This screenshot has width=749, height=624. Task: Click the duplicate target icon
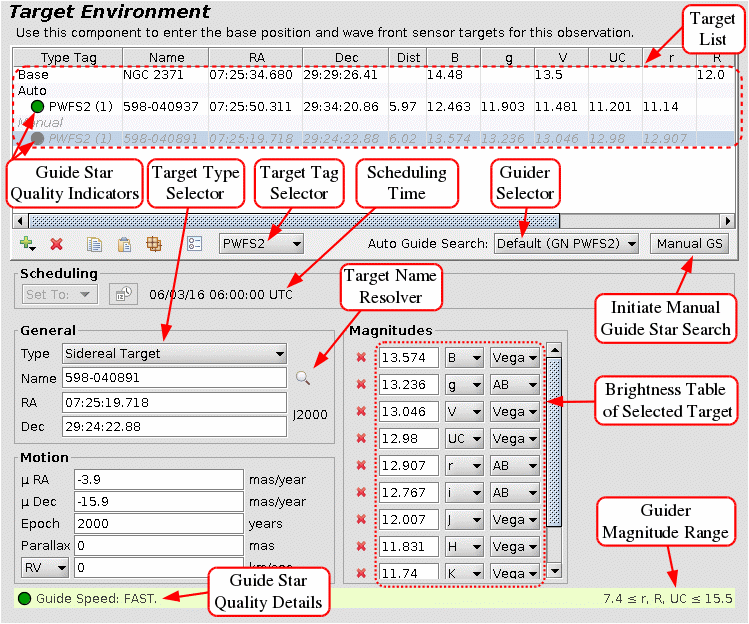(154, 244)
